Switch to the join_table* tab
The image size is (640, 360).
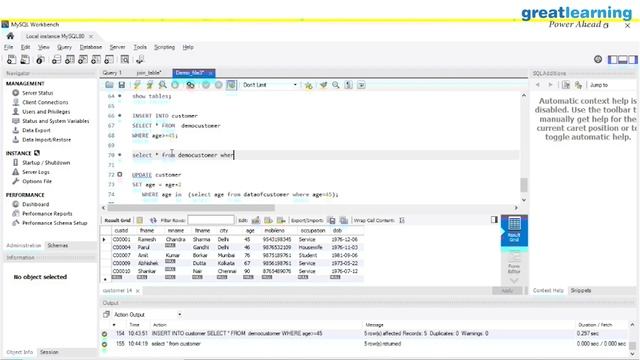coord(149,73)
